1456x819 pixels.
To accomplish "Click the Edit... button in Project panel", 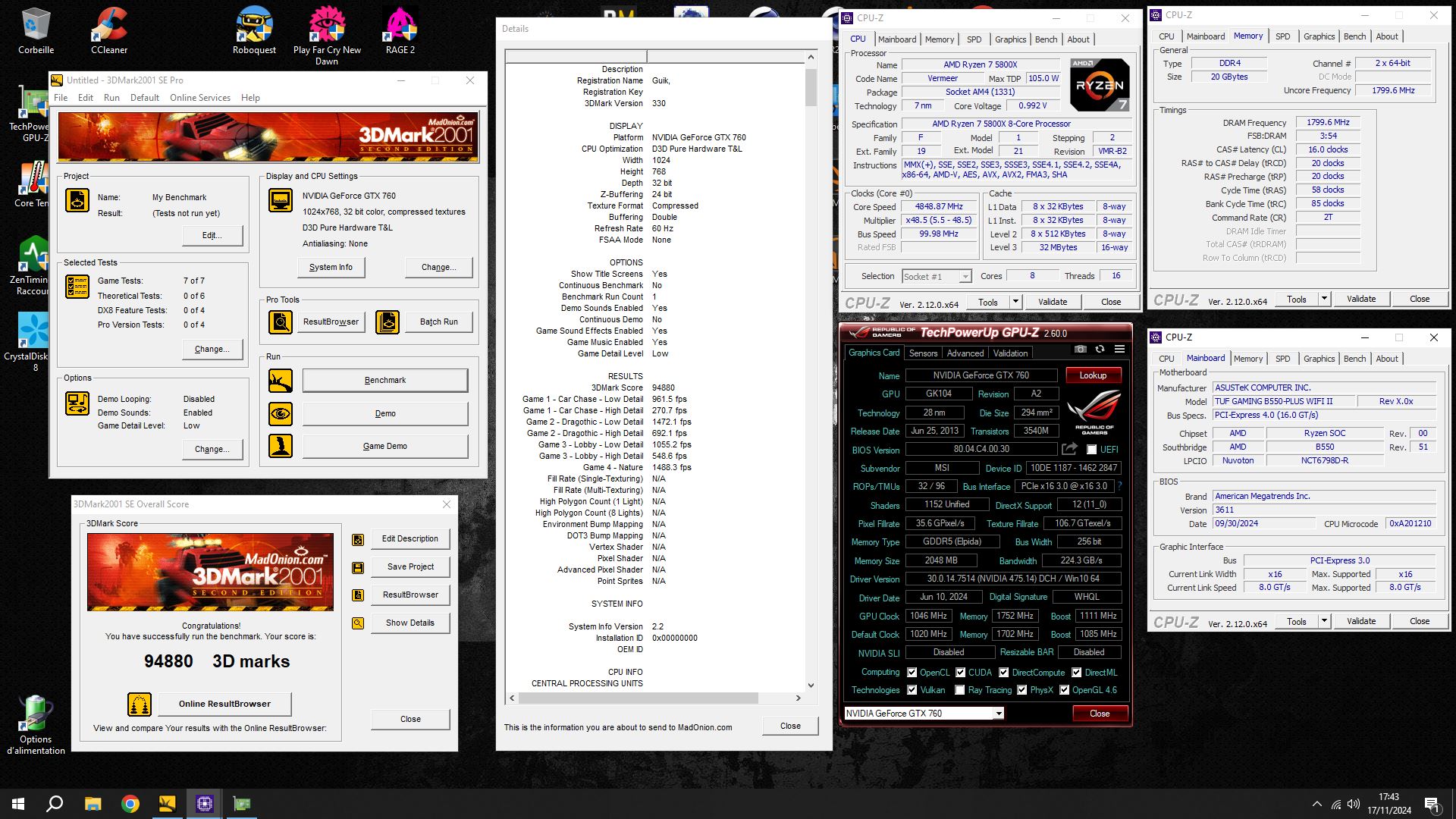I will 212,236.
